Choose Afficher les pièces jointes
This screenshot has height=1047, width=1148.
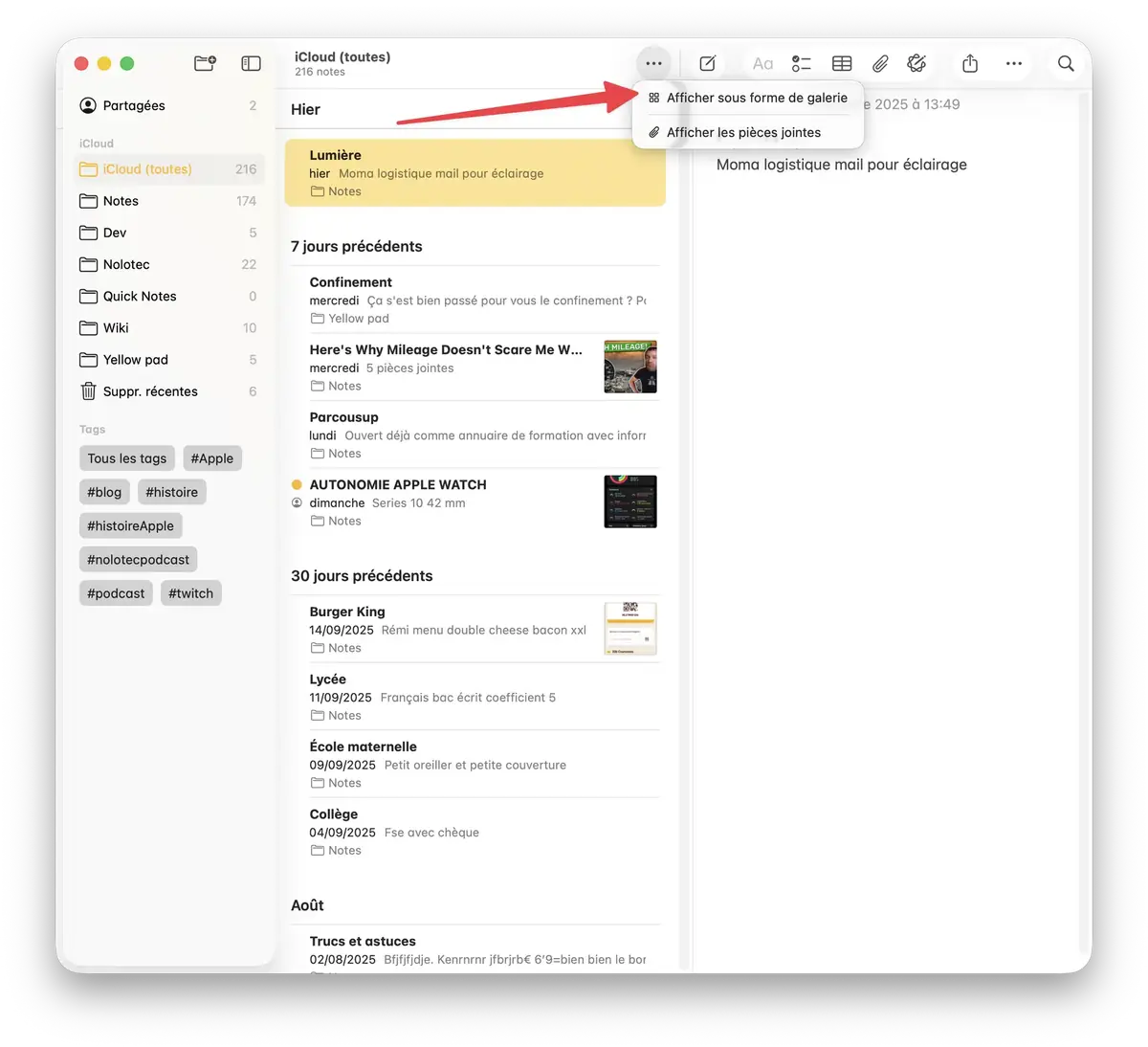[743, 132]
